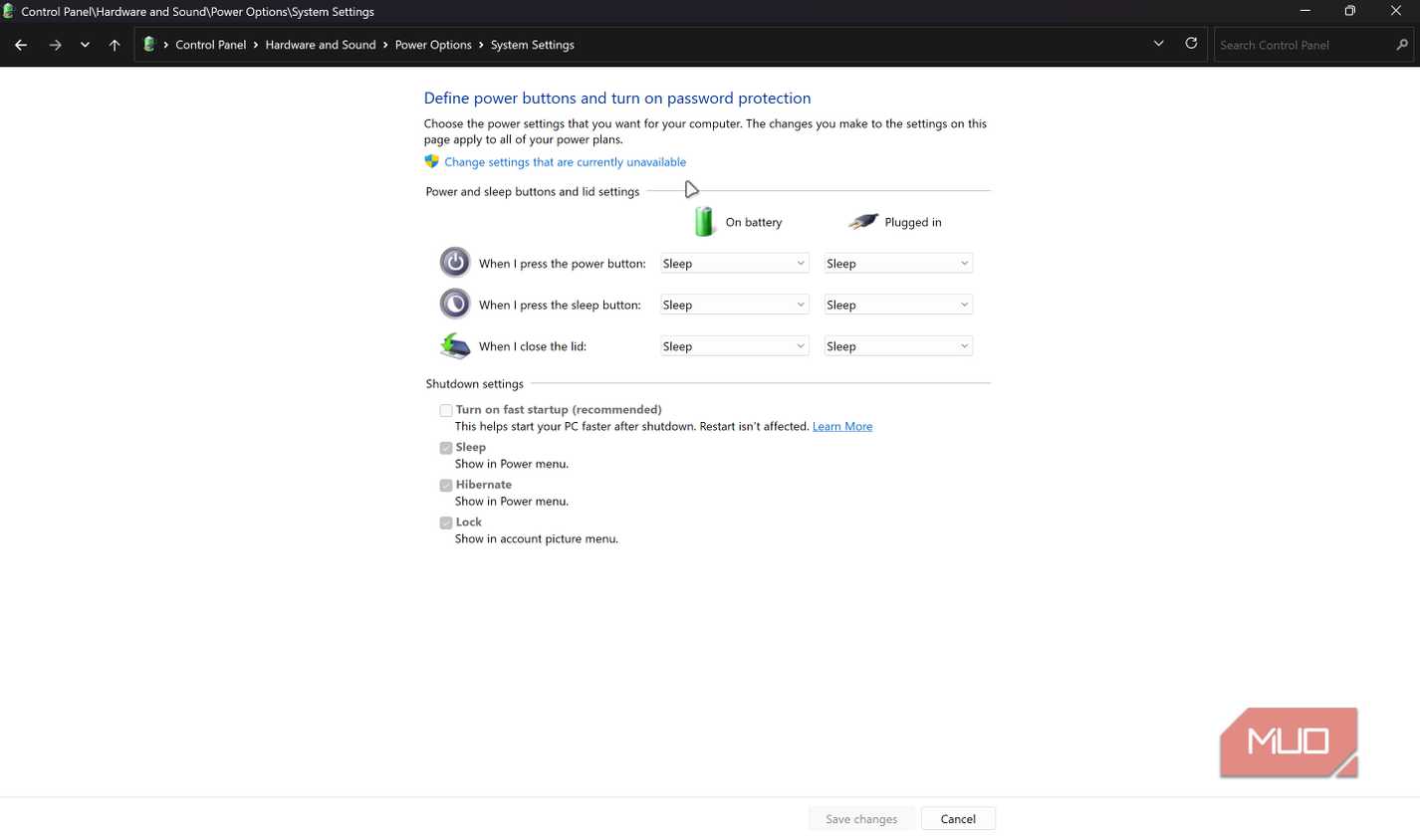Click 'When I press the sleep button:' label

[x=560, y=305]
